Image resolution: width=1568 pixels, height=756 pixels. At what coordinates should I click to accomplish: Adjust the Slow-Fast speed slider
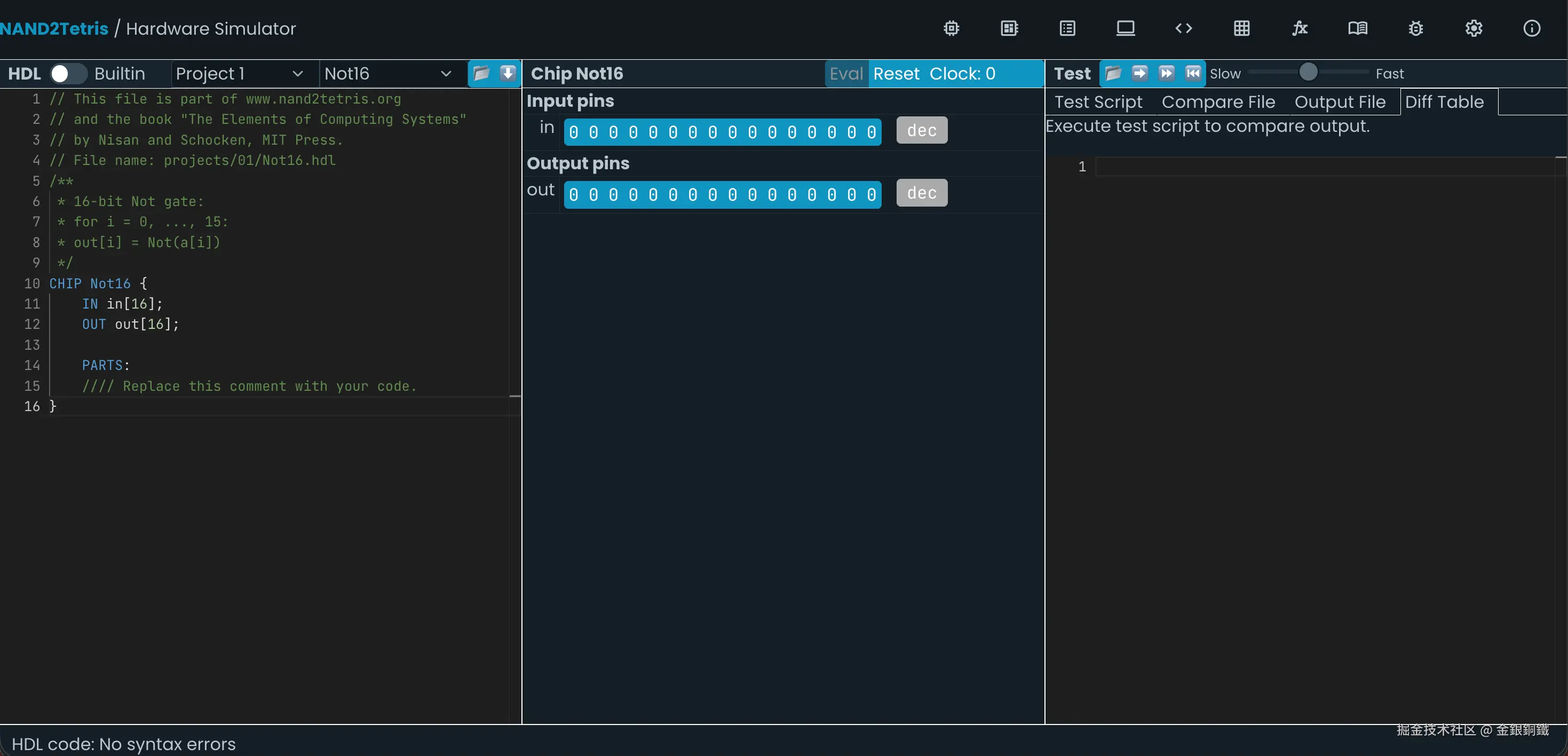(1308, 73)
